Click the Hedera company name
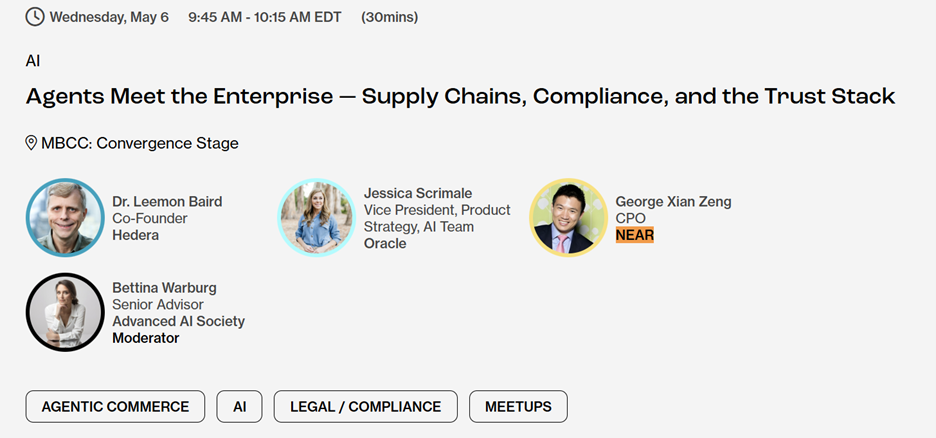 [x=135, y=235]
